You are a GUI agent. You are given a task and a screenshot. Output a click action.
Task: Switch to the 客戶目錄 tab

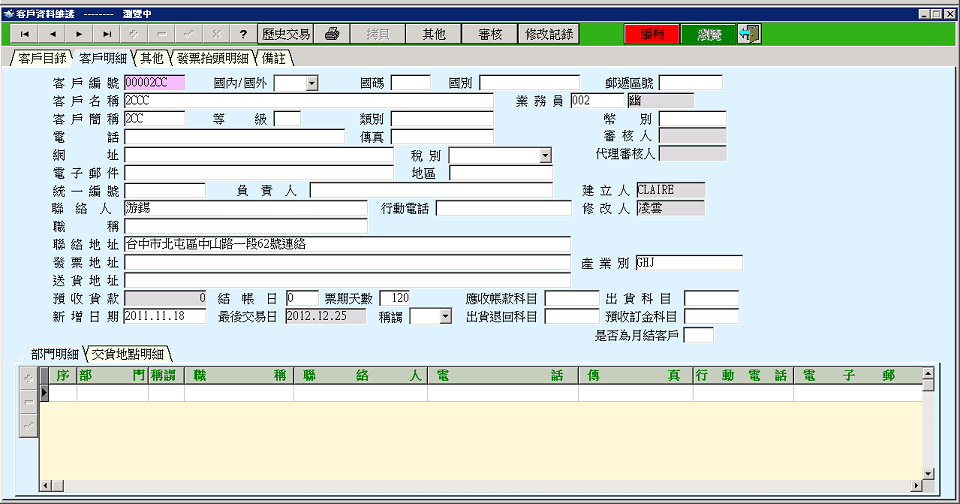42,58
